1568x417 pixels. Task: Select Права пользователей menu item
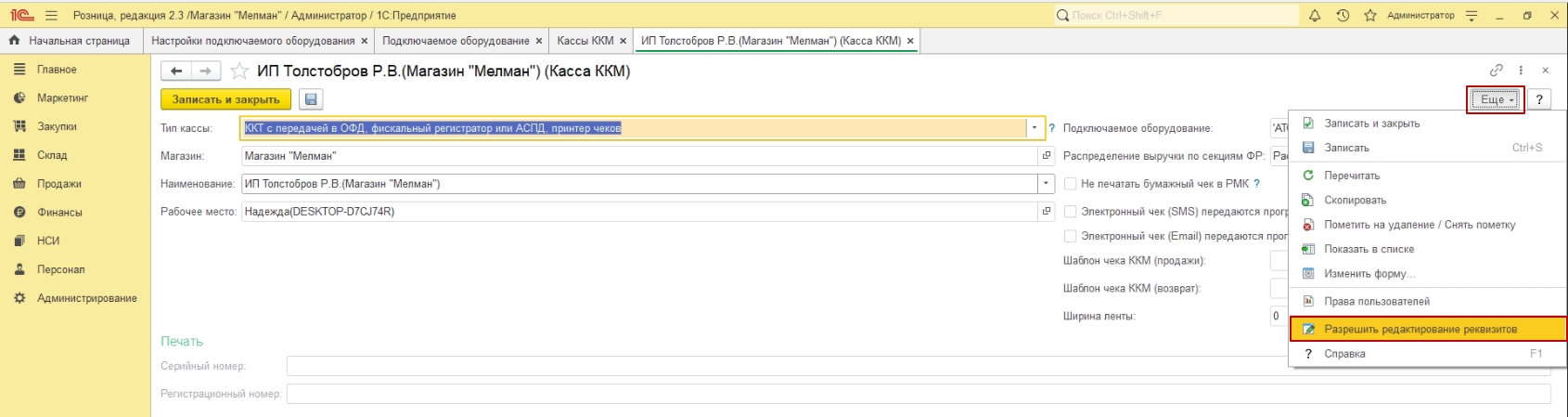1427,301
